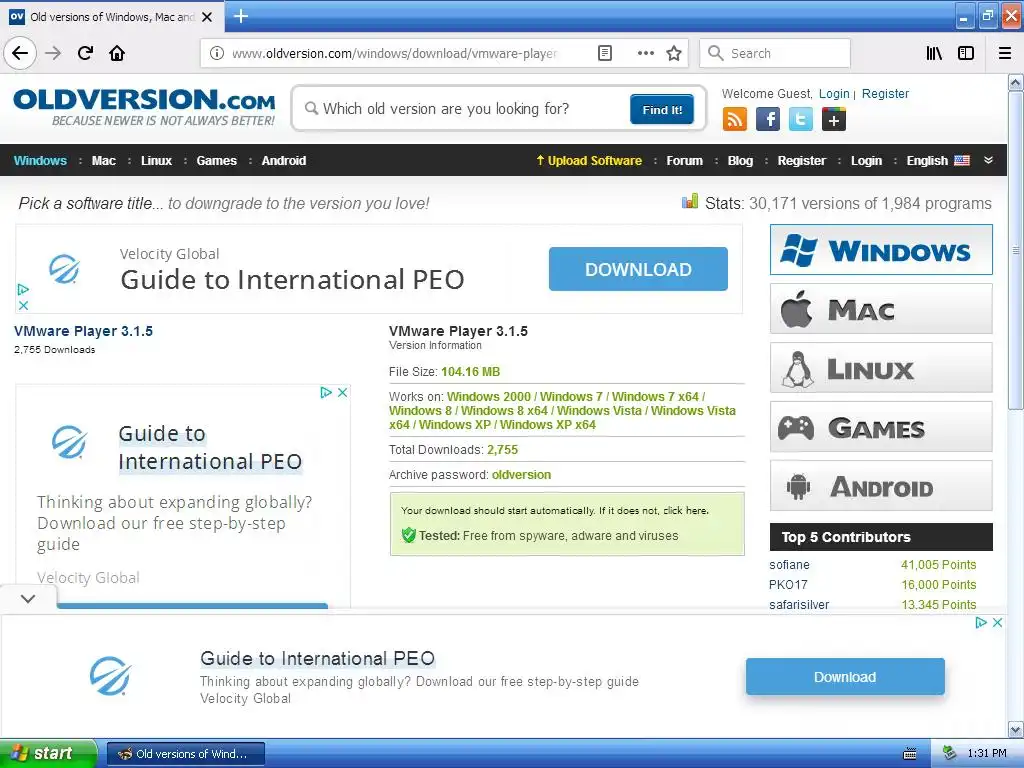
Task: Click the system tray safely remove icon
Action: [x=950, y=753]
